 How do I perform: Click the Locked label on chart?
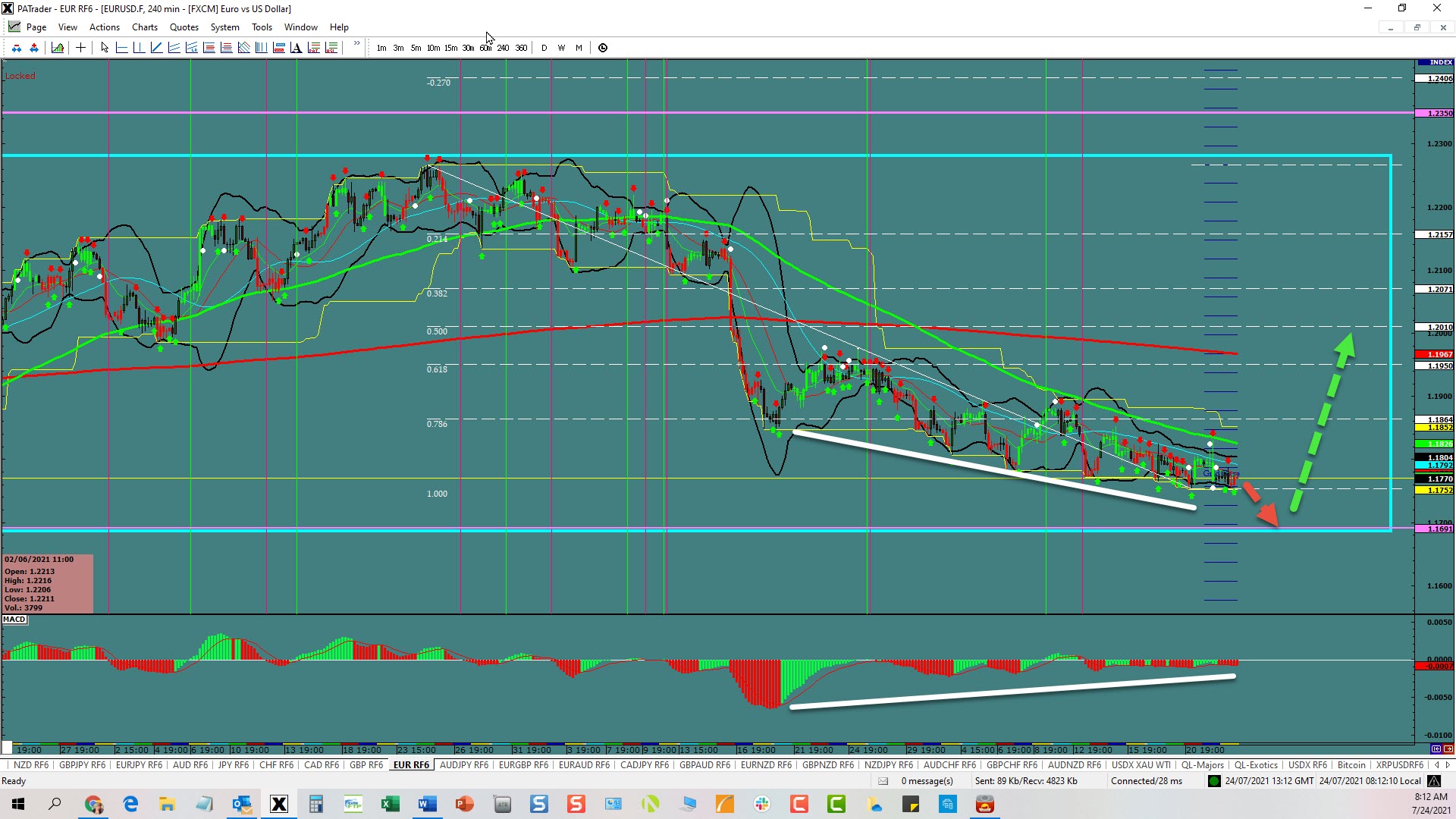point(20,76)
